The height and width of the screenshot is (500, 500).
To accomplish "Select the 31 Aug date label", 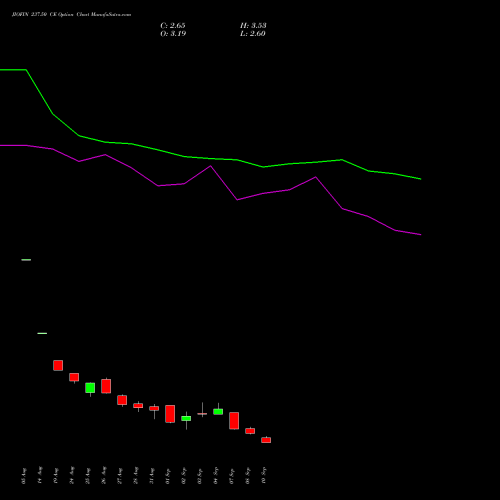I will coord(152,476).
